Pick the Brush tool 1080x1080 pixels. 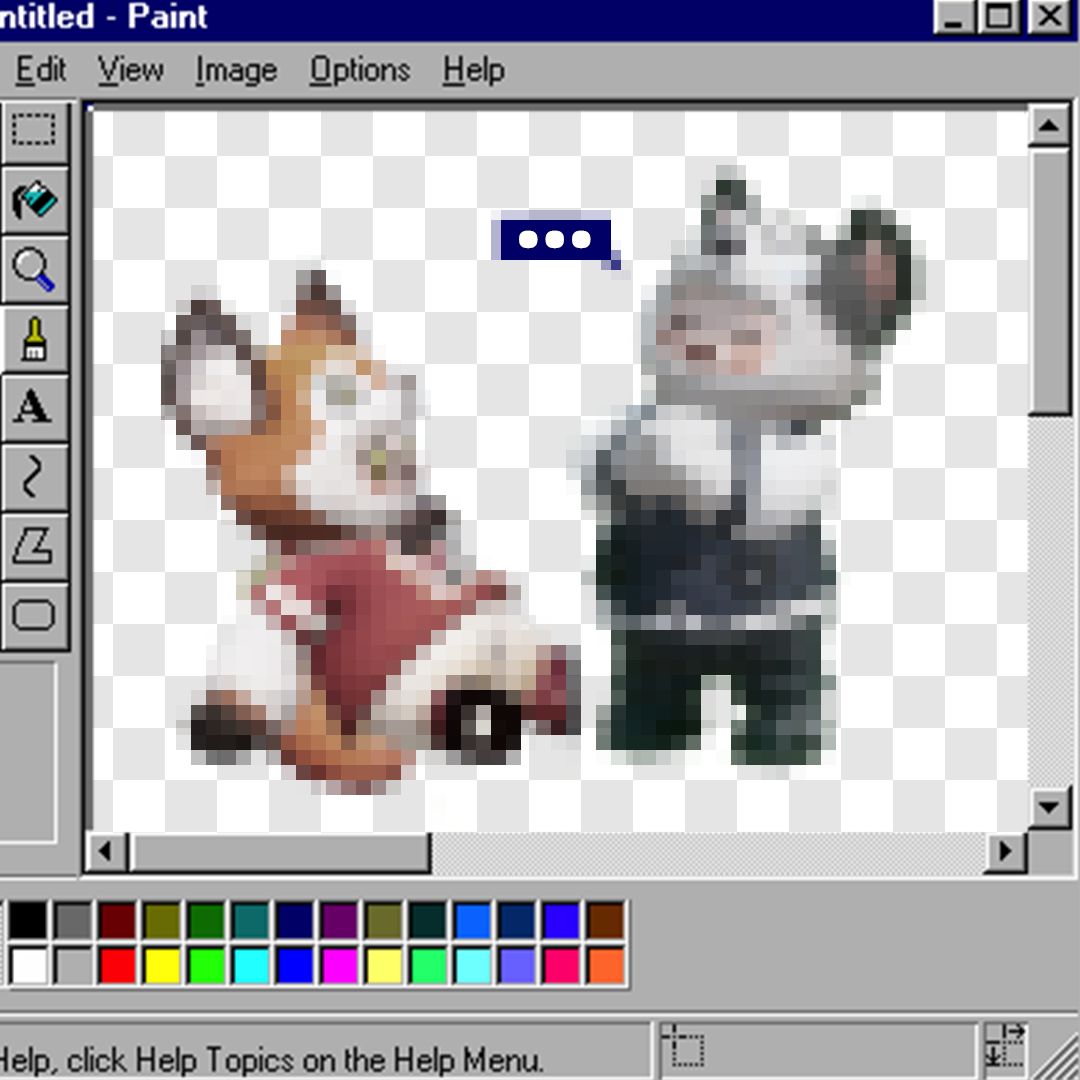pos(34,340)
